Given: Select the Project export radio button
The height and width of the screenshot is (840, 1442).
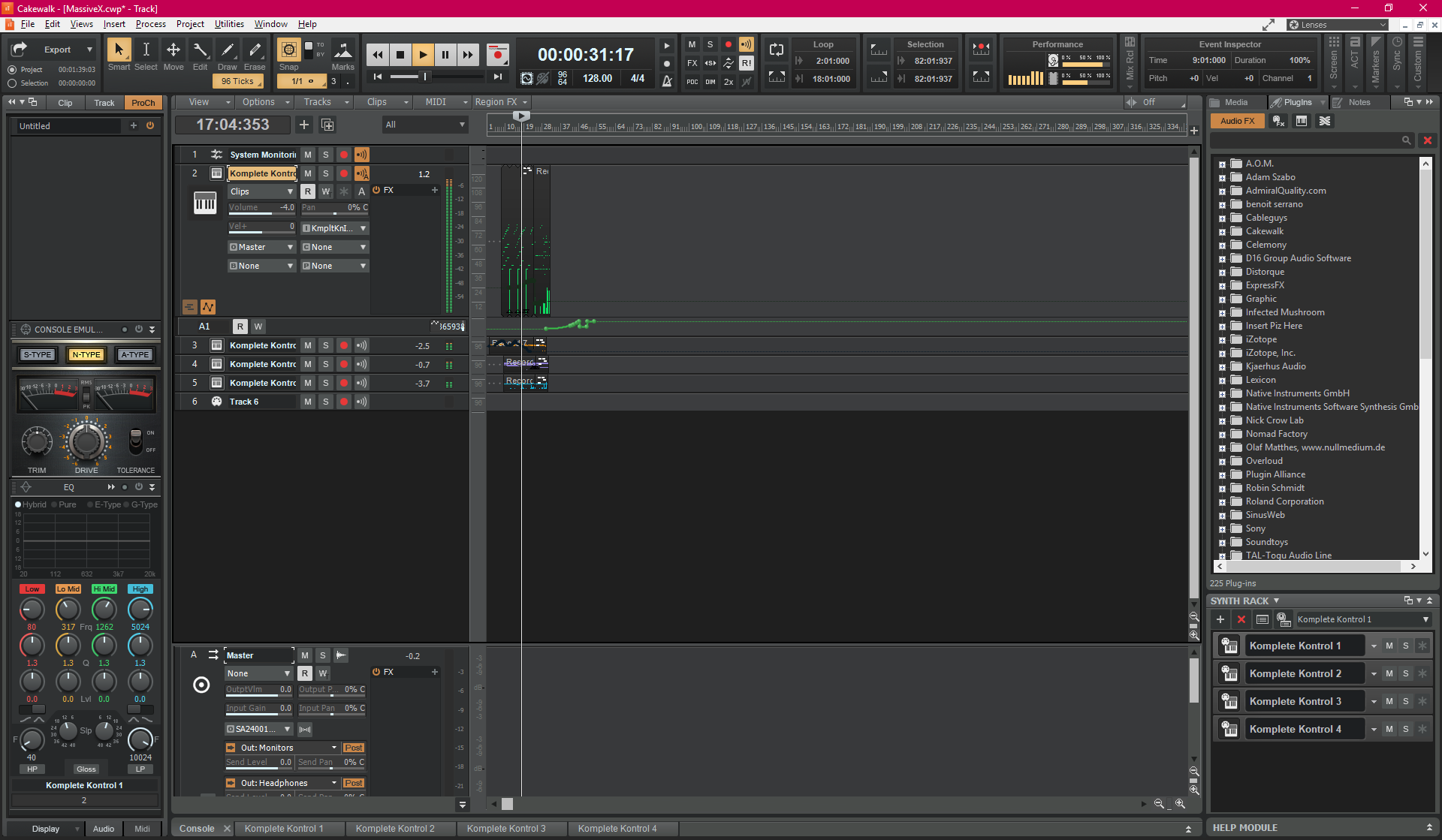Looking at the screenshot, I should [12, 70].
